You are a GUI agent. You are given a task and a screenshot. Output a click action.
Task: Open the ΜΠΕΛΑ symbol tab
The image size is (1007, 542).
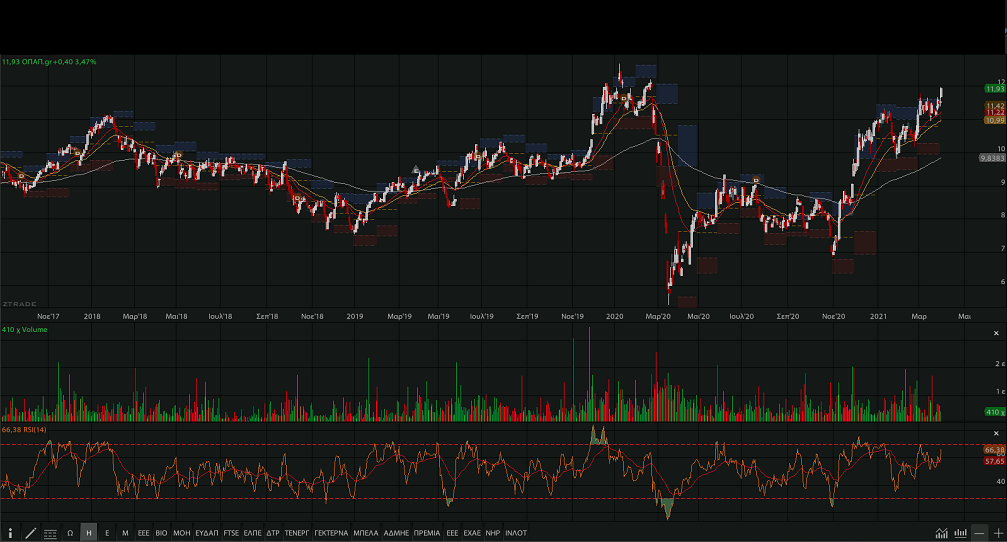point(366,533)
